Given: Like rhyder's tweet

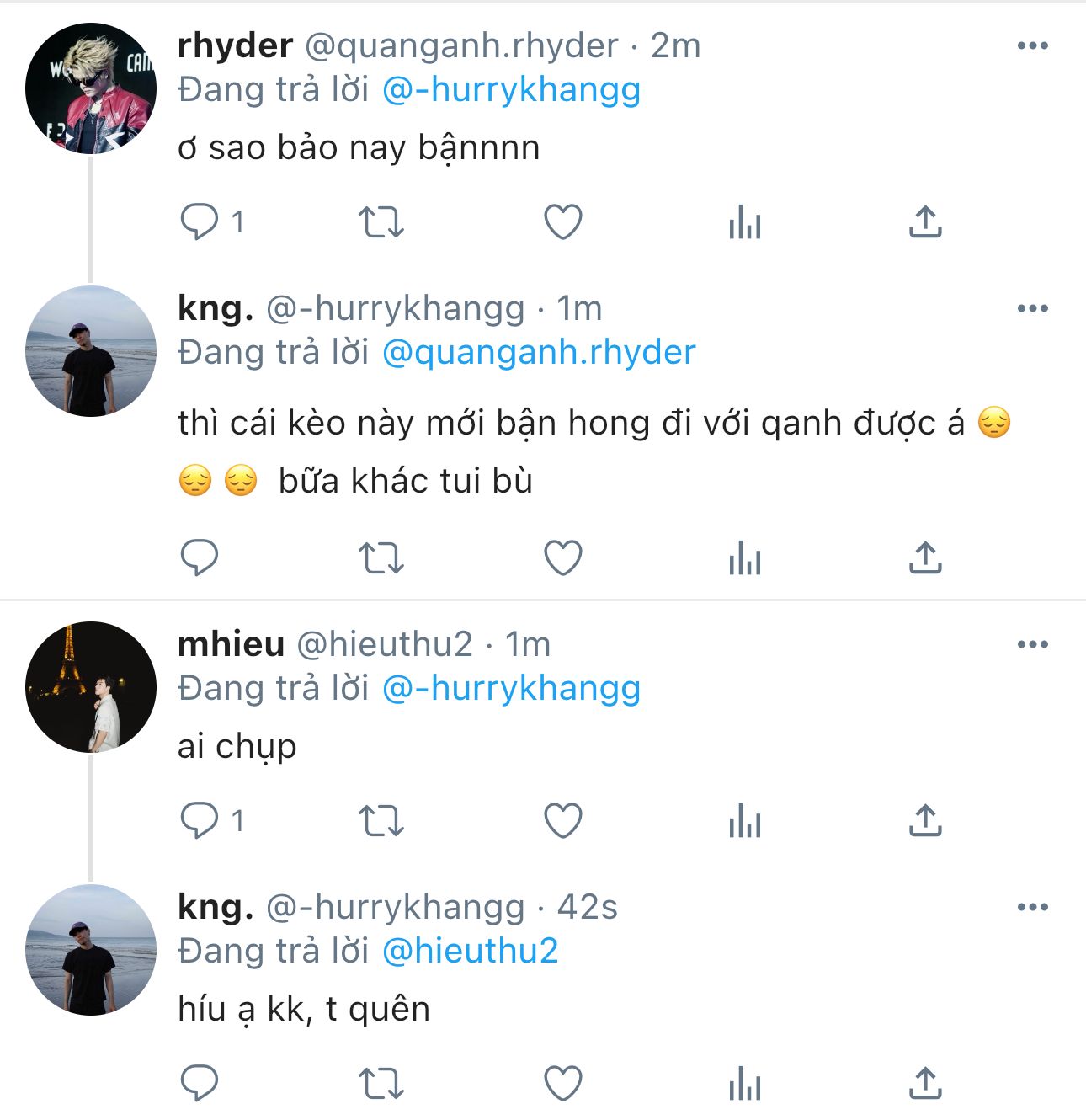Looking at the screenshot, I should click(x=563, y=222).
